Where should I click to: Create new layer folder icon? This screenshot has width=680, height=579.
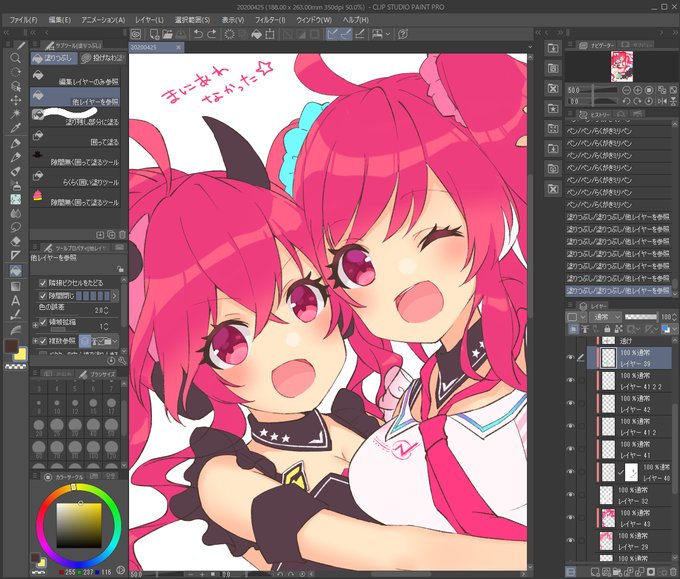pos(617,572)
